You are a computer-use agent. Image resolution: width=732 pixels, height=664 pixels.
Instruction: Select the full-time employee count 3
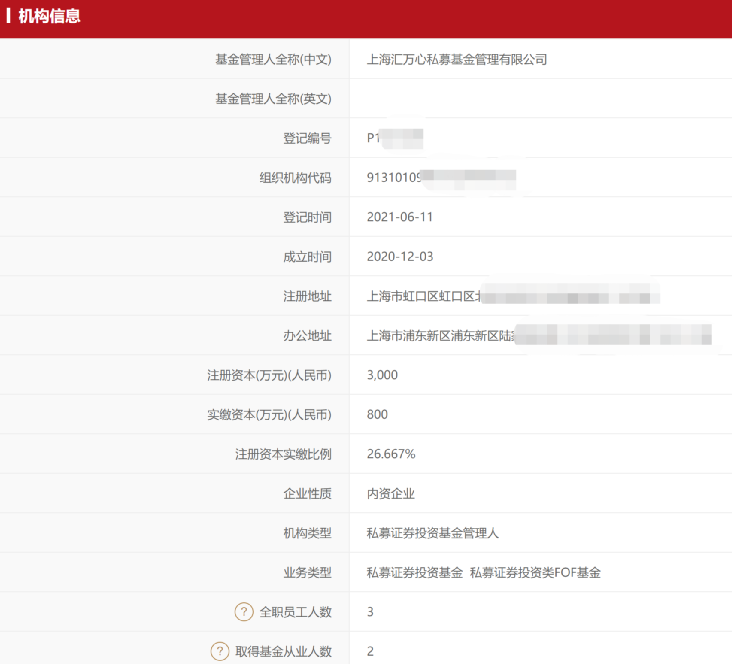[370, 612]
